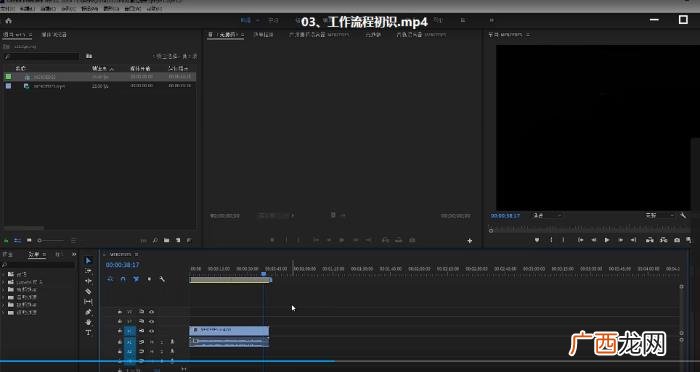This screenshot has width=700, height=372.
Task: Show hidden panel tabs overflow chevron
Action: [x=74, y=254]
